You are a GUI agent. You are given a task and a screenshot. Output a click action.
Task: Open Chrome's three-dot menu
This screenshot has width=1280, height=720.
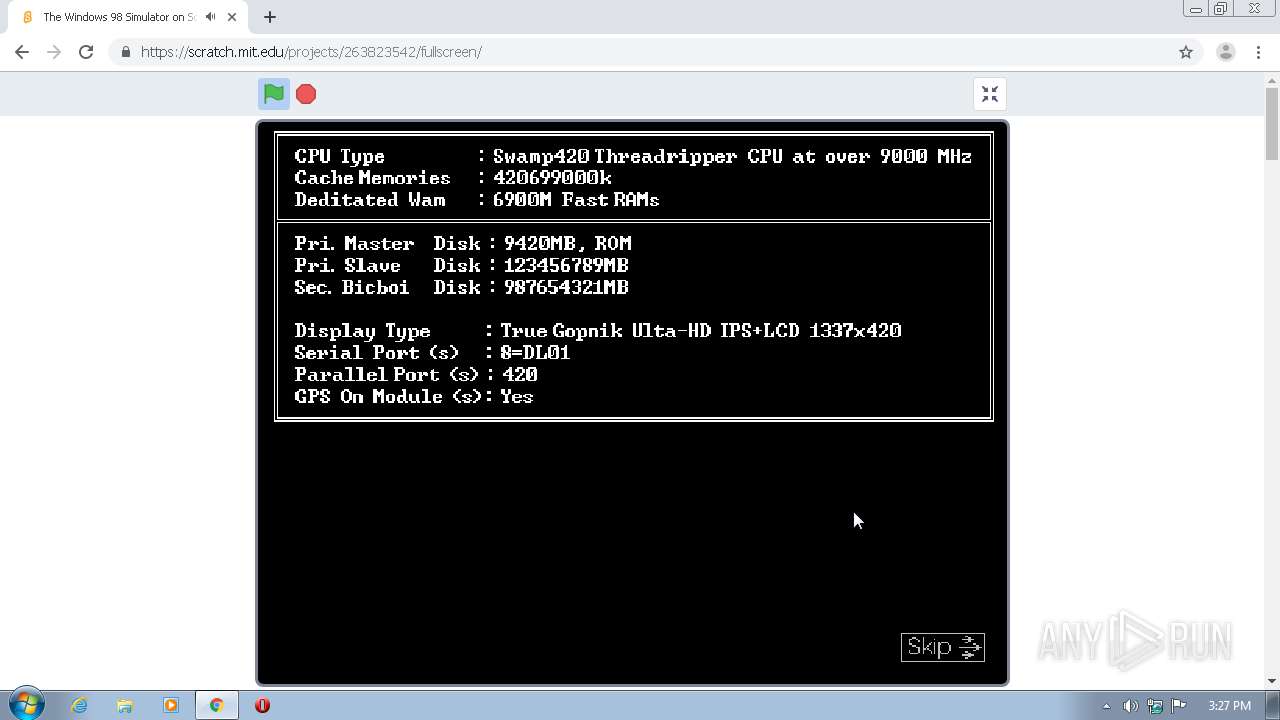coord(1258,52)
